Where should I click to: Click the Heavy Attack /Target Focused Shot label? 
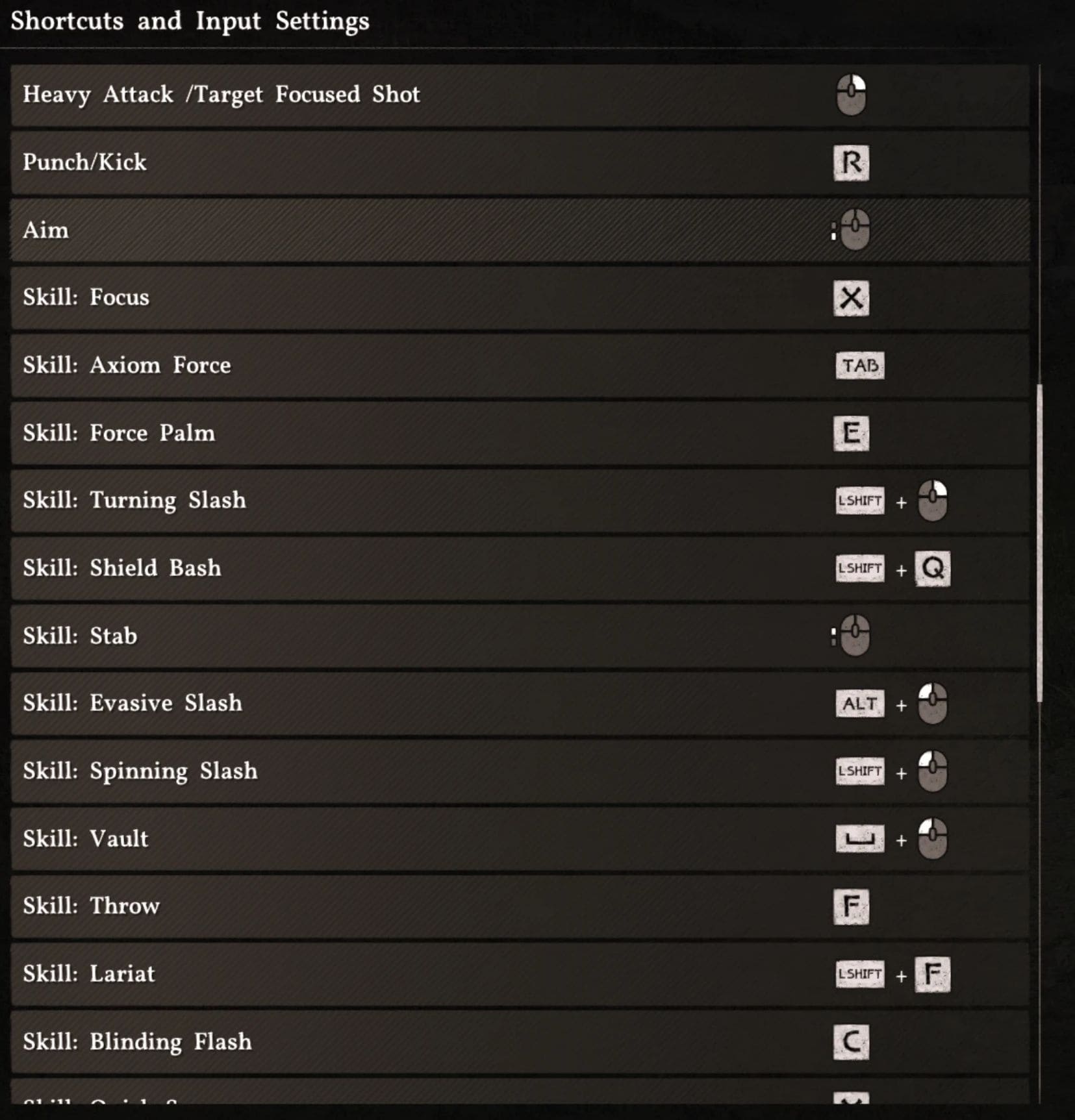pyautogui.click(x=221, y=95)
